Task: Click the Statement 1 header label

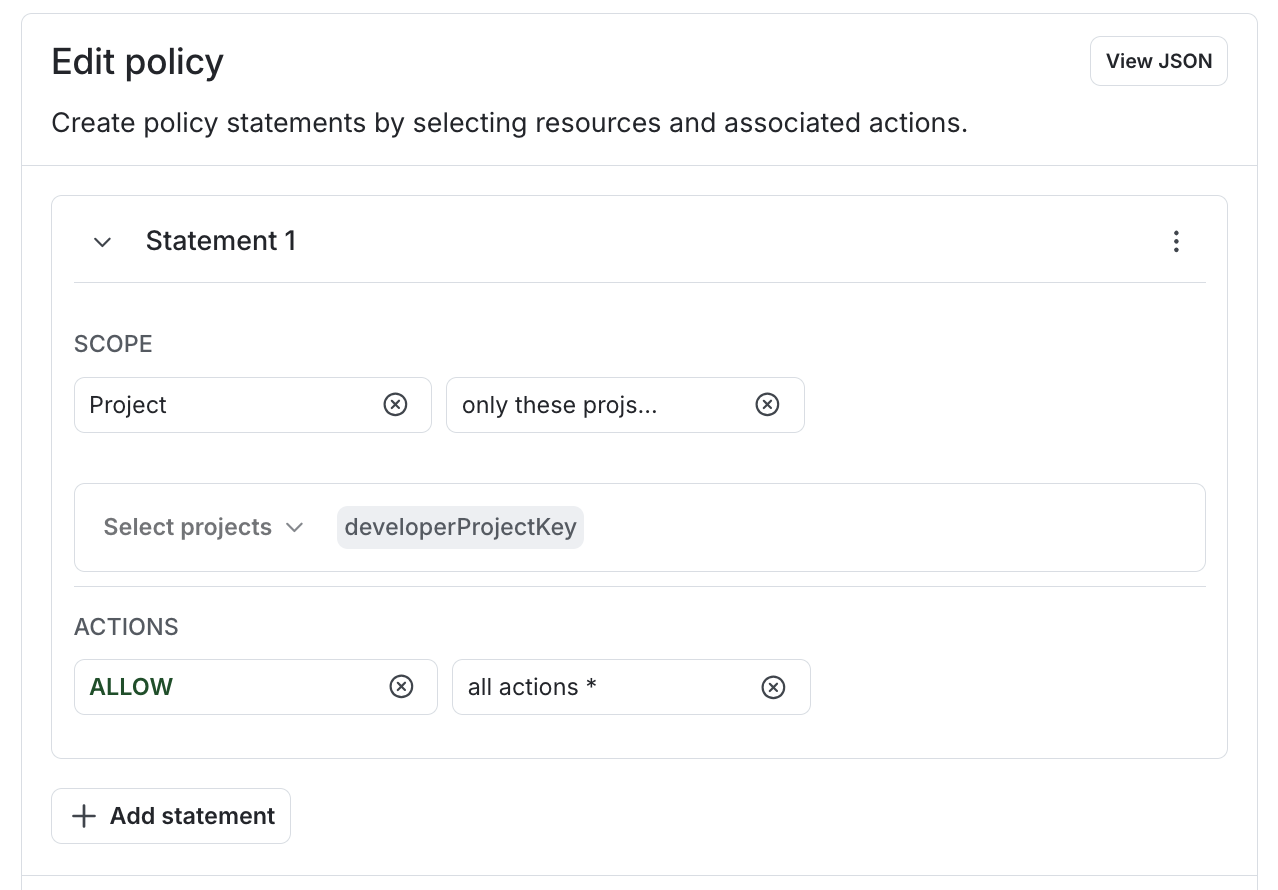Action: pos(221,241)
